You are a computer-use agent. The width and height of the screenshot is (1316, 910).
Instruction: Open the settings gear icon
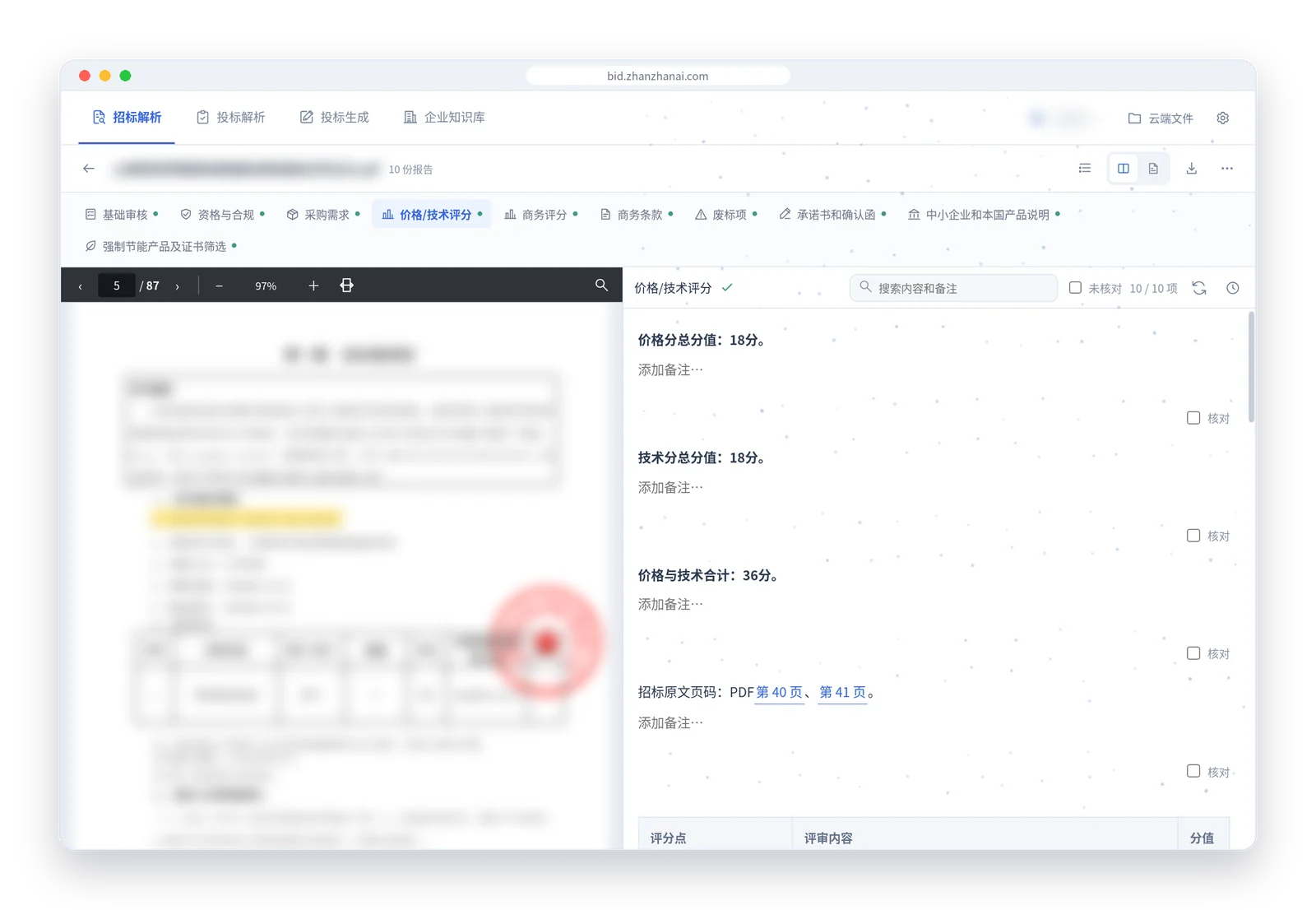[x=1223, y=118]
